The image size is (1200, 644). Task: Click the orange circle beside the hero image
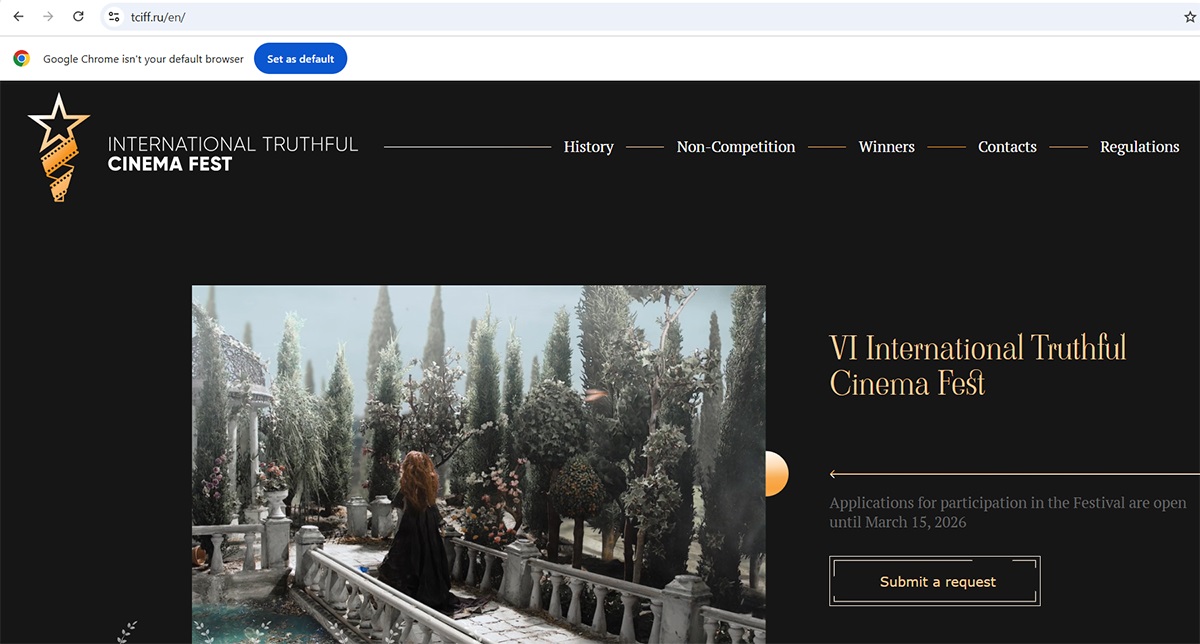[776, 473]
